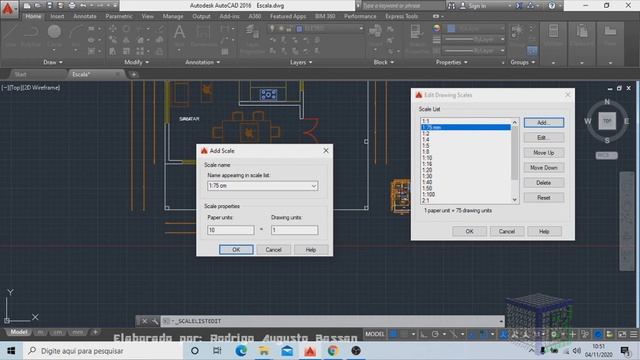Click the Sign In user icon

[463, 6]
